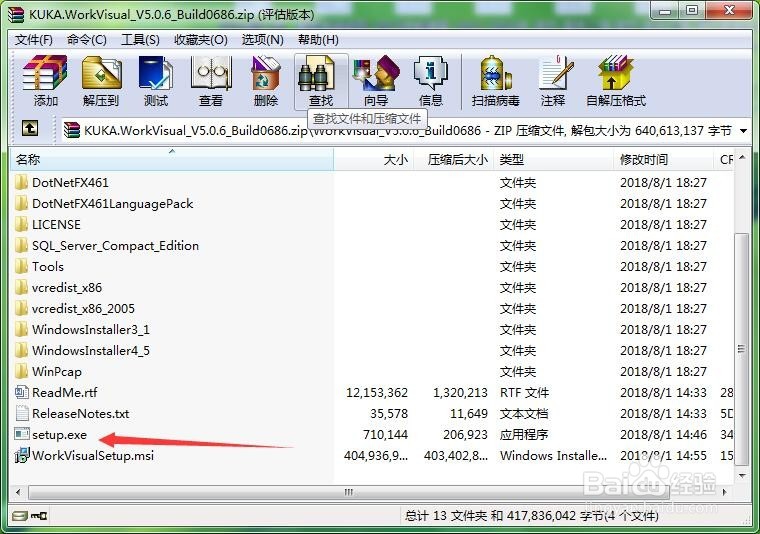
Task: Go up one folder level arrow
Action: tap(30, 128)
